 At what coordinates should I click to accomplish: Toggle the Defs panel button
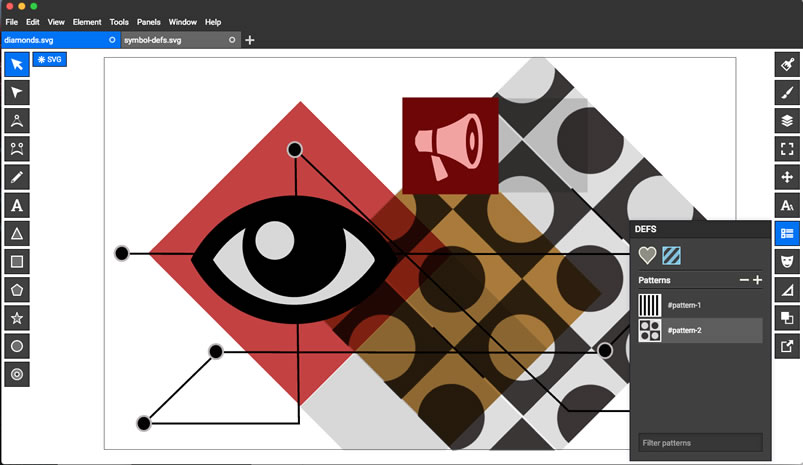click(787, 233)
